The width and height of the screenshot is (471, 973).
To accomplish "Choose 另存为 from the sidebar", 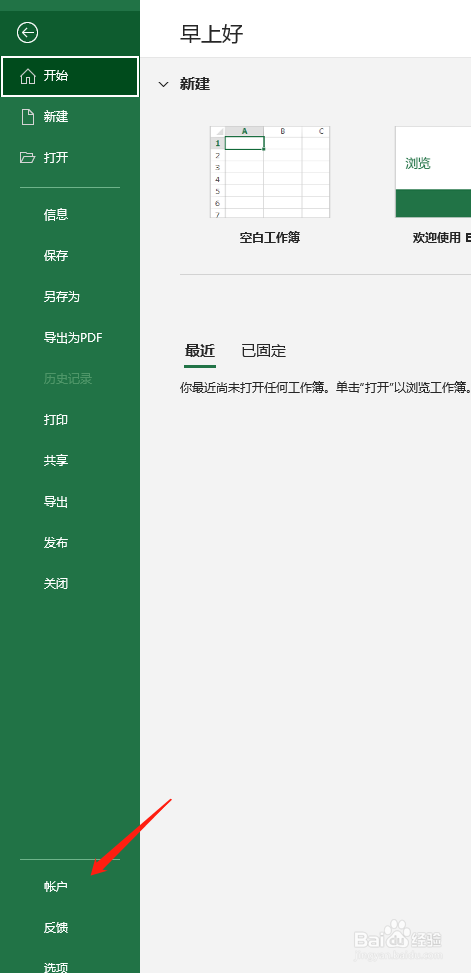I will tap(61, 297).
